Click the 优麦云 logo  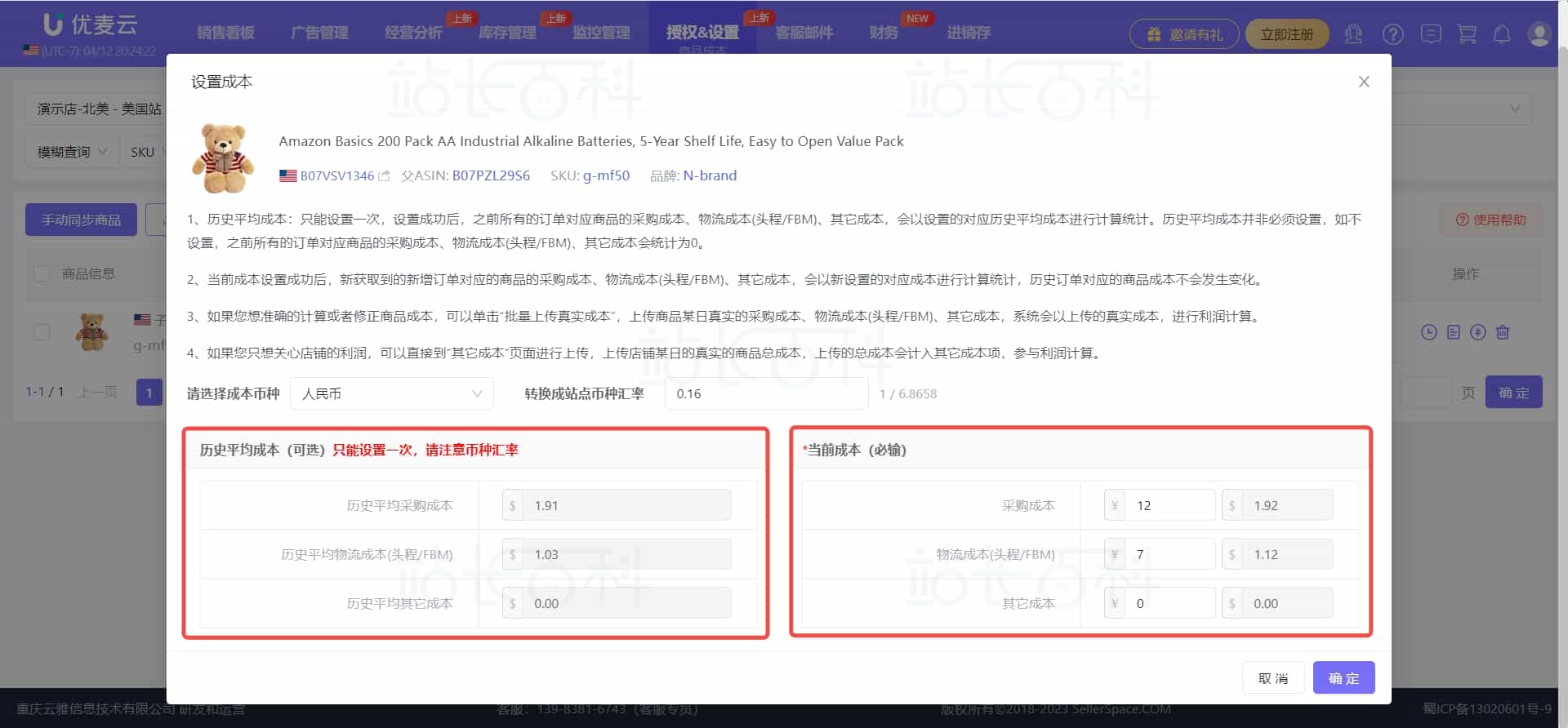click(x=90, y=24)
